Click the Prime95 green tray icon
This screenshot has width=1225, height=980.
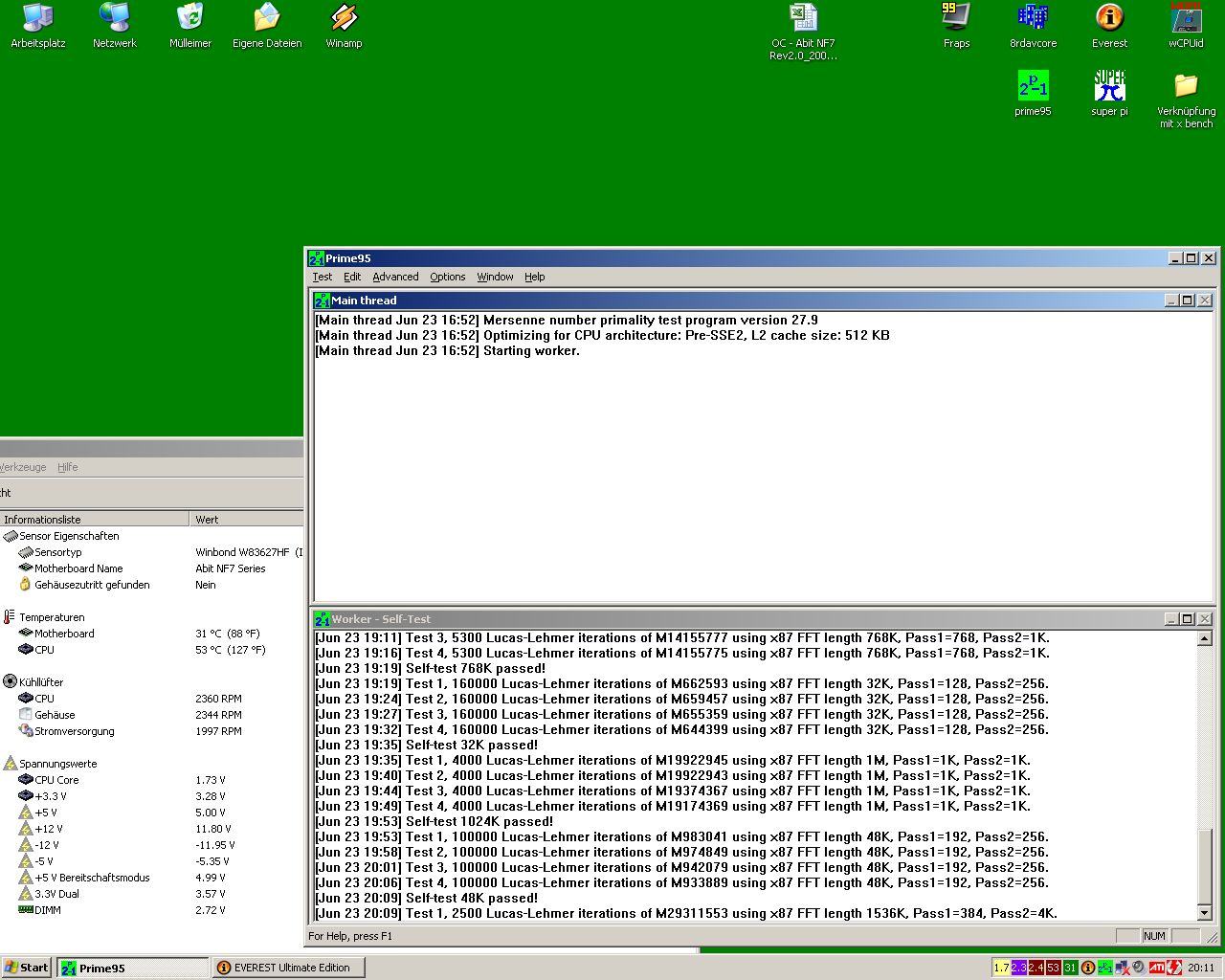(x=1104, y=968)
